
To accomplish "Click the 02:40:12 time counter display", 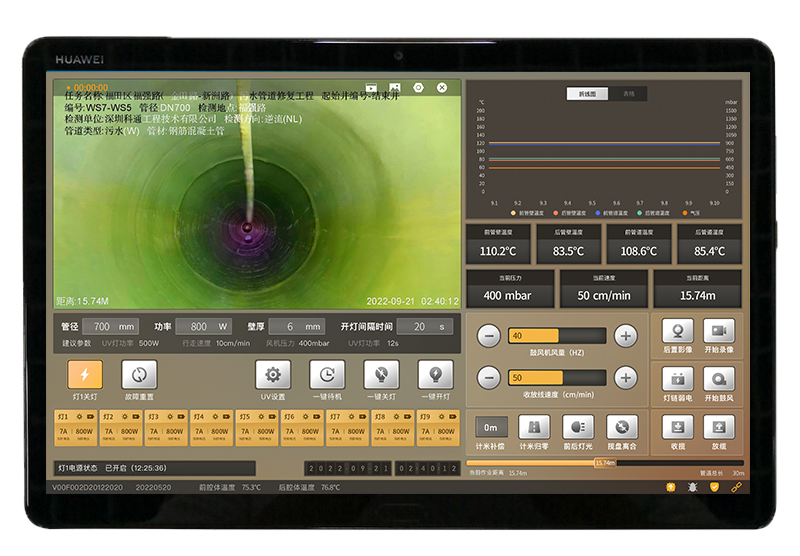I will pos(427,468).
